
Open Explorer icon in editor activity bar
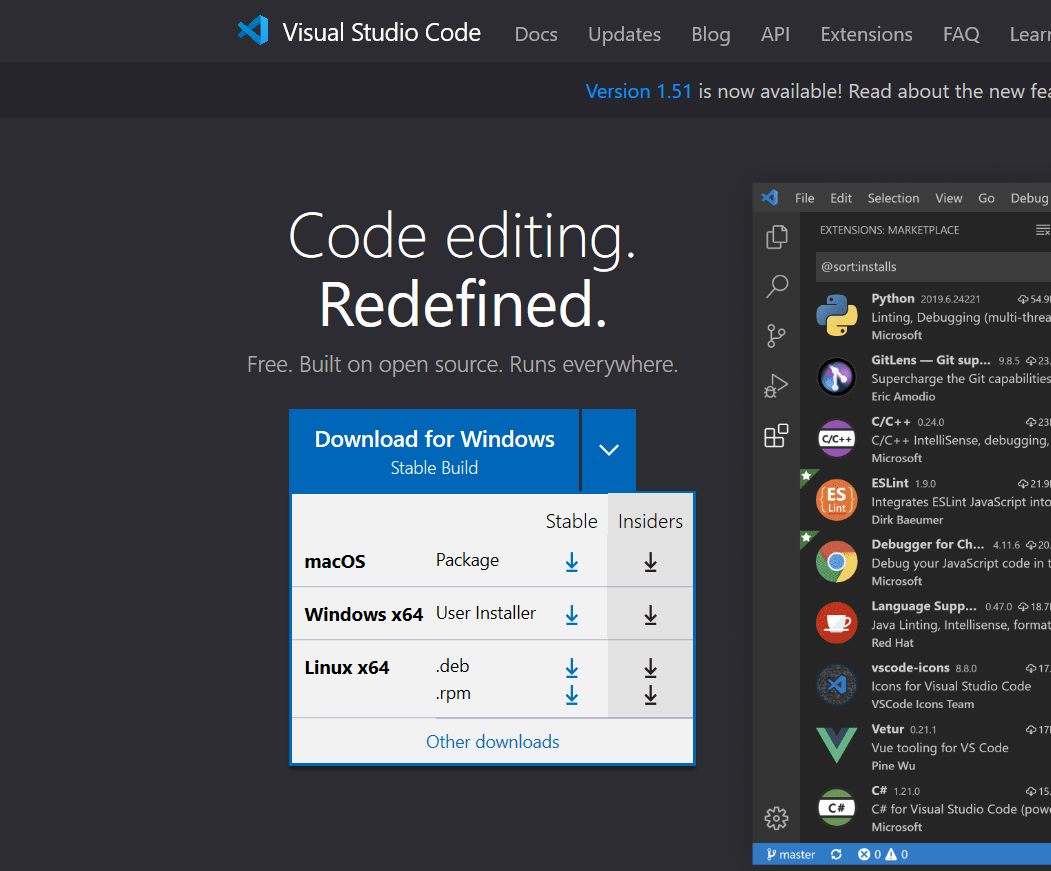[x=777, y=237]
